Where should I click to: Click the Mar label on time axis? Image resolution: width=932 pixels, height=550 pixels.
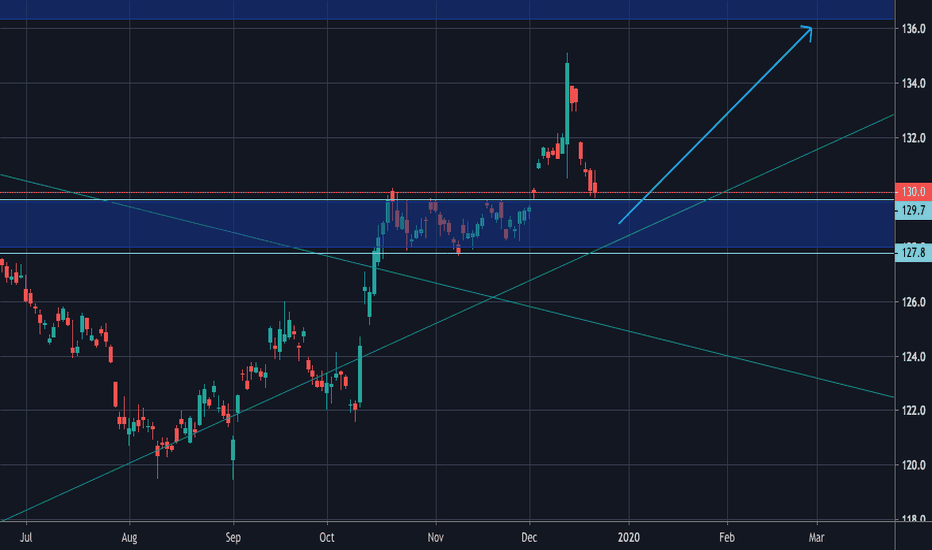tap(817, 538)
